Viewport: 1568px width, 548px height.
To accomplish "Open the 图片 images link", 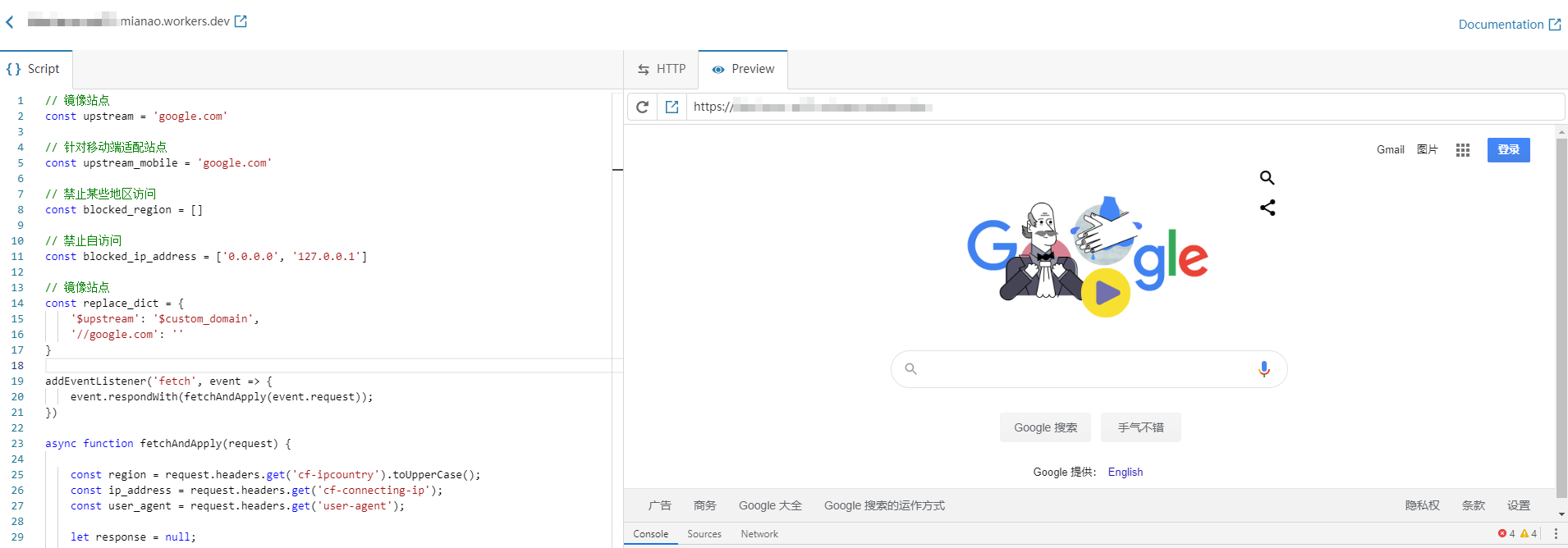I will (1428, 149).
